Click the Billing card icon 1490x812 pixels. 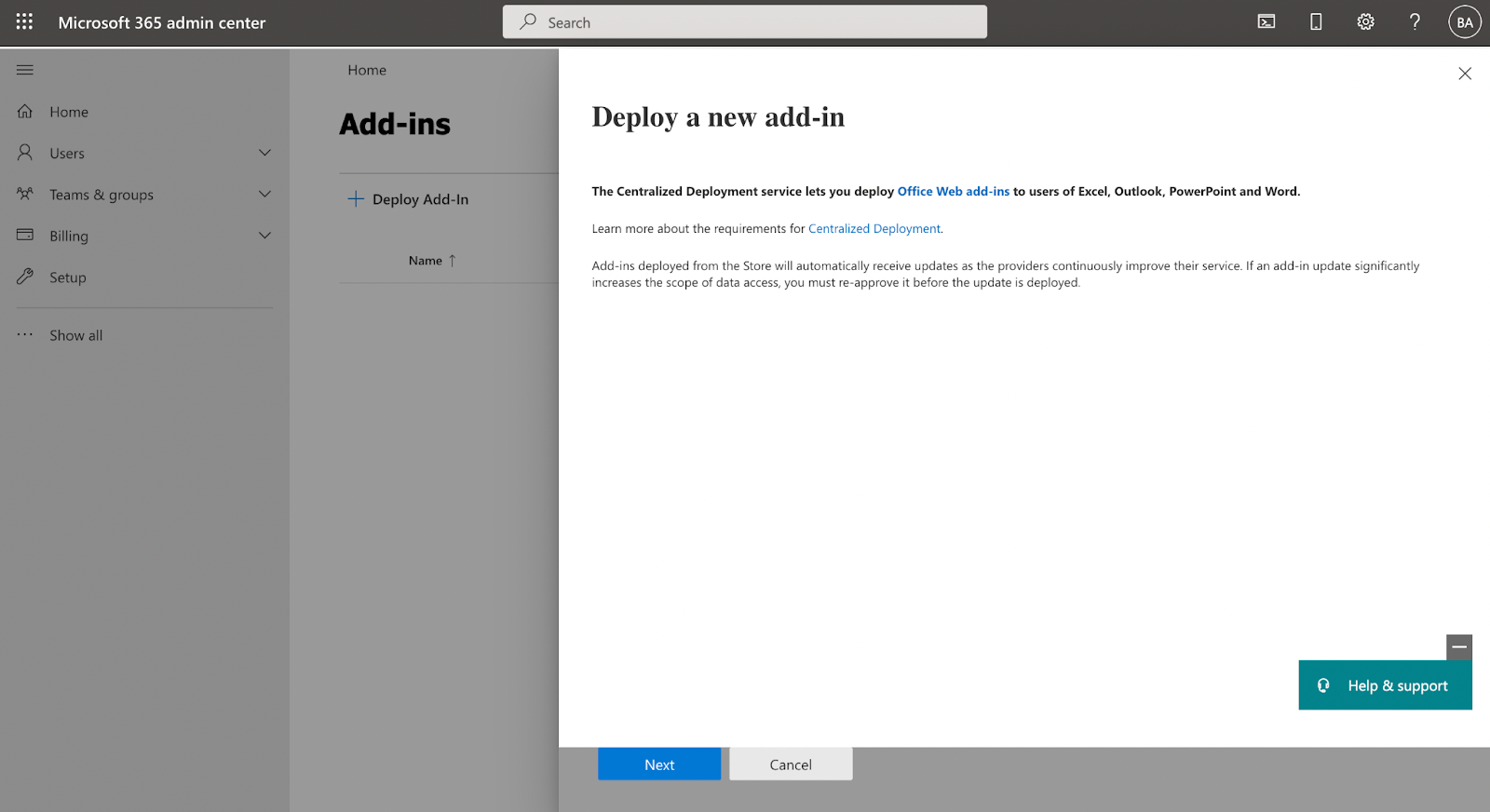click(x=25, y=235)
